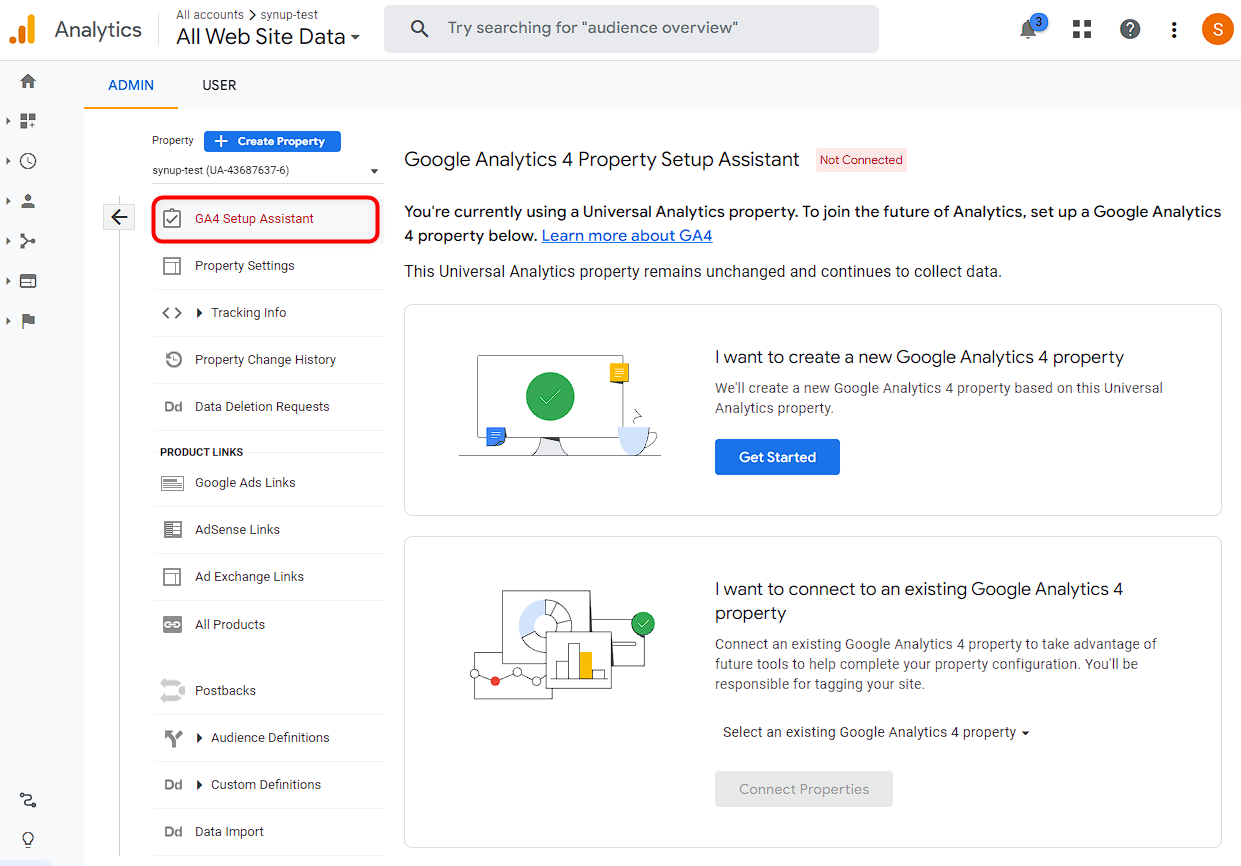Open the synup-test property dropdown

pos(267,171)
